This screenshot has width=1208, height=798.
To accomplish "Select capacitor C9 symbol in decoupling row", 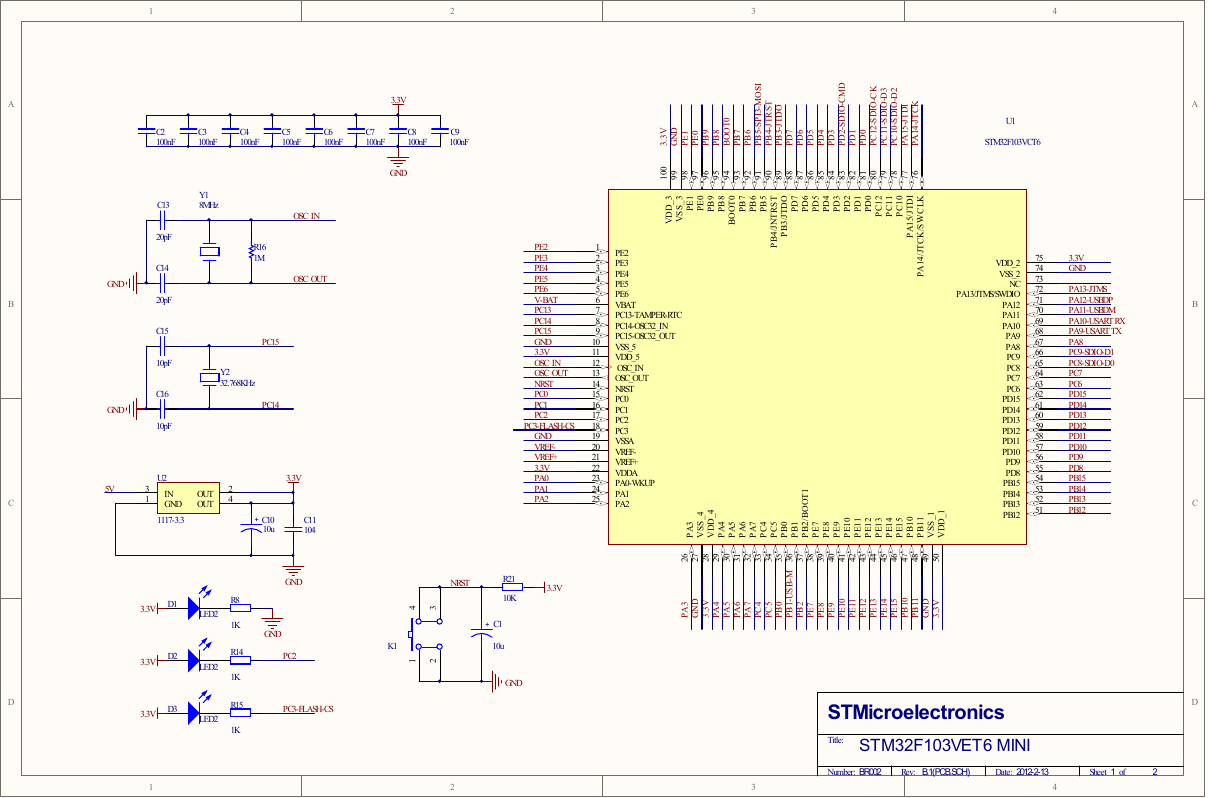I will (440, 131).
